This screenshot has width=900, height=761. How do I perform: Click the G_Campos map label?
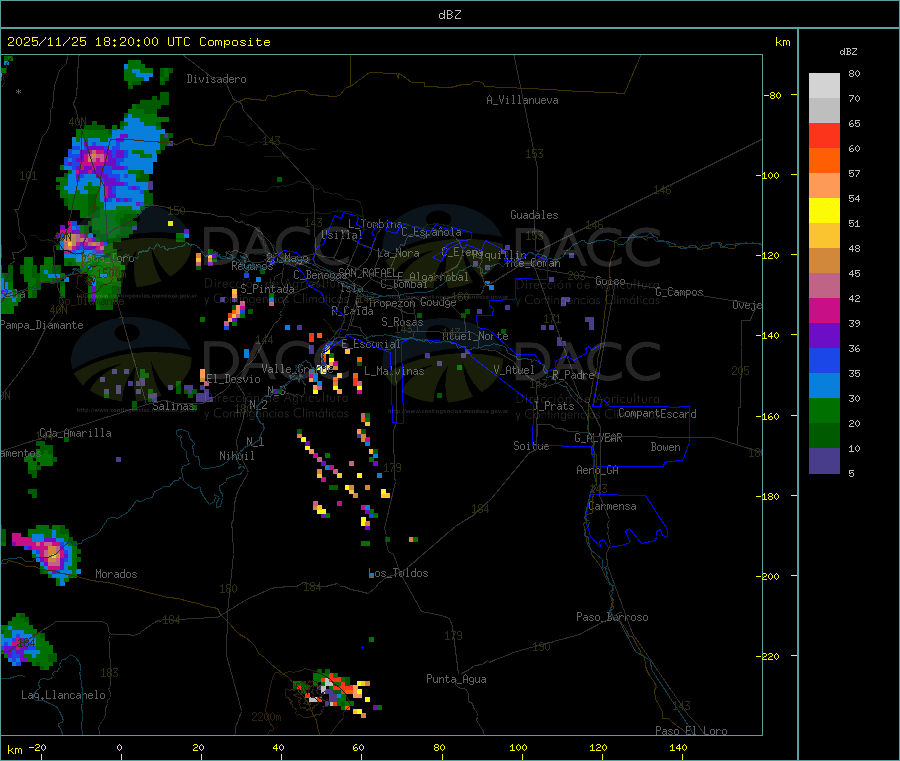pyautogui.click(x=680, y=292)
